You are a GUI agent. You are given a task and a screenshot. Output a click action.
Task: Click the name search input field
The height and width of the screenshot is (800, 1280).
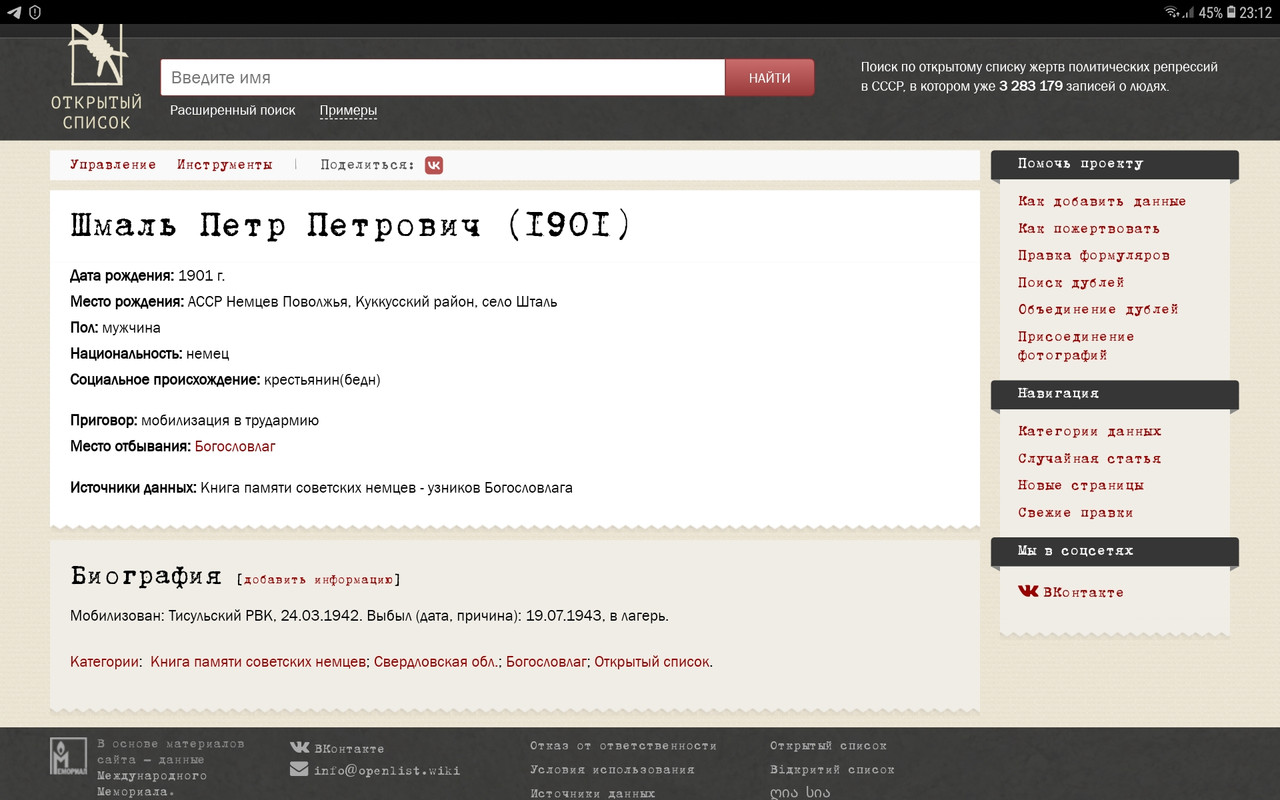tap(442, 78)
